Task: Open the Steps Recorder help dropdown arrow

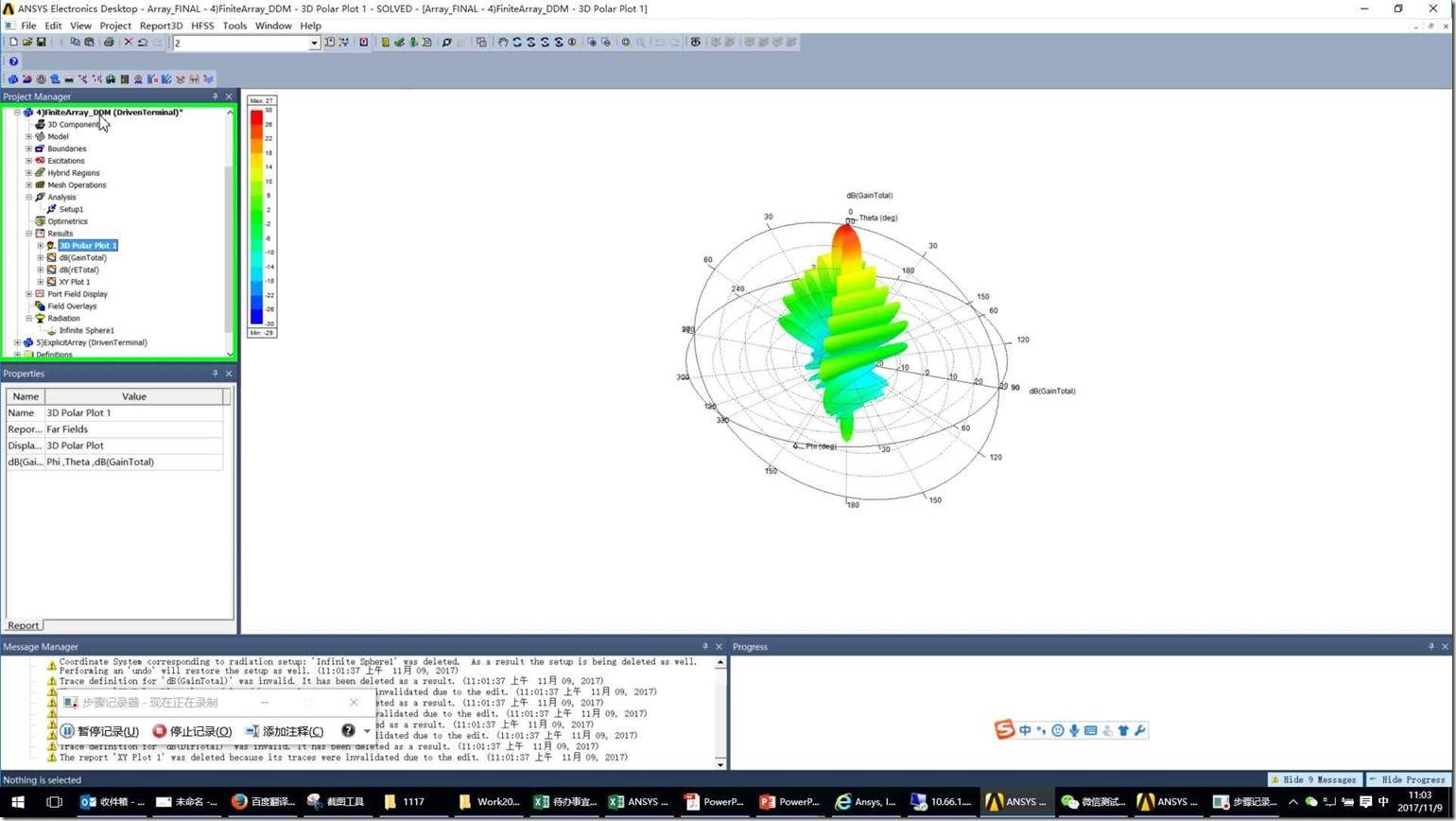Action: tap(367, 731)
